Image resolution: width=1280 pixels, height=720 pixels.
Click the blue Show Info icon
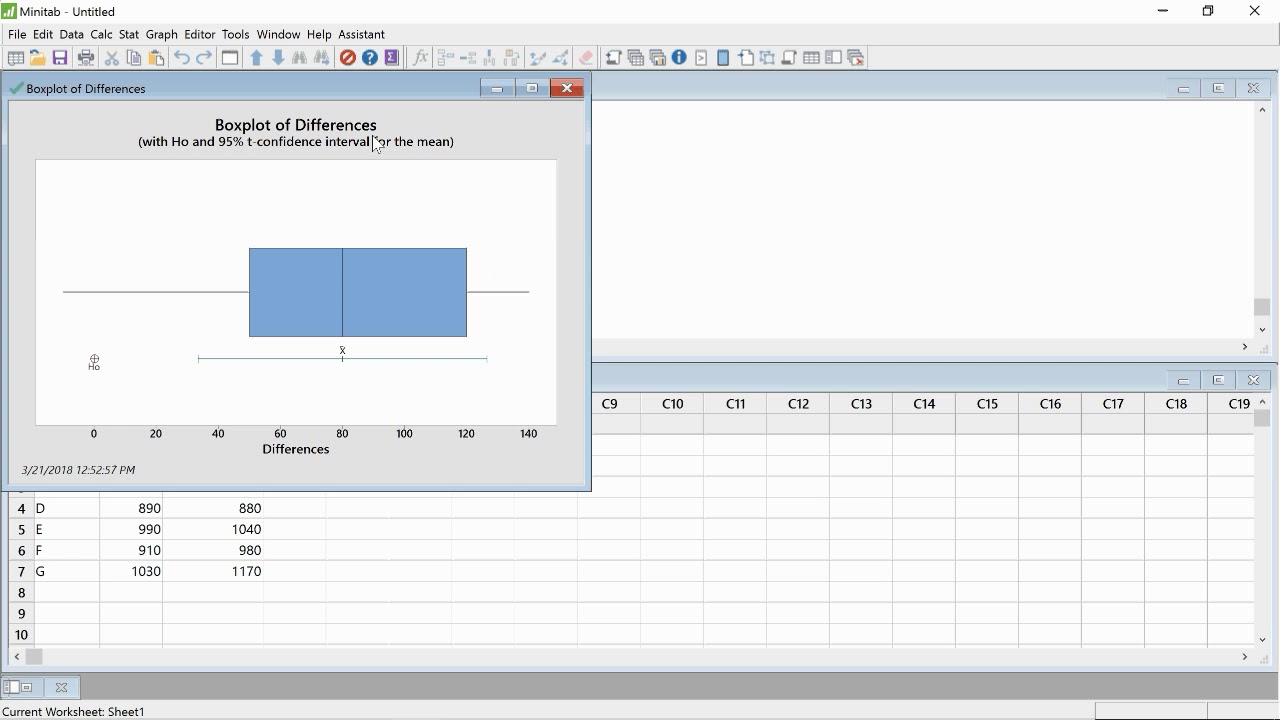[x=679, y=58]
